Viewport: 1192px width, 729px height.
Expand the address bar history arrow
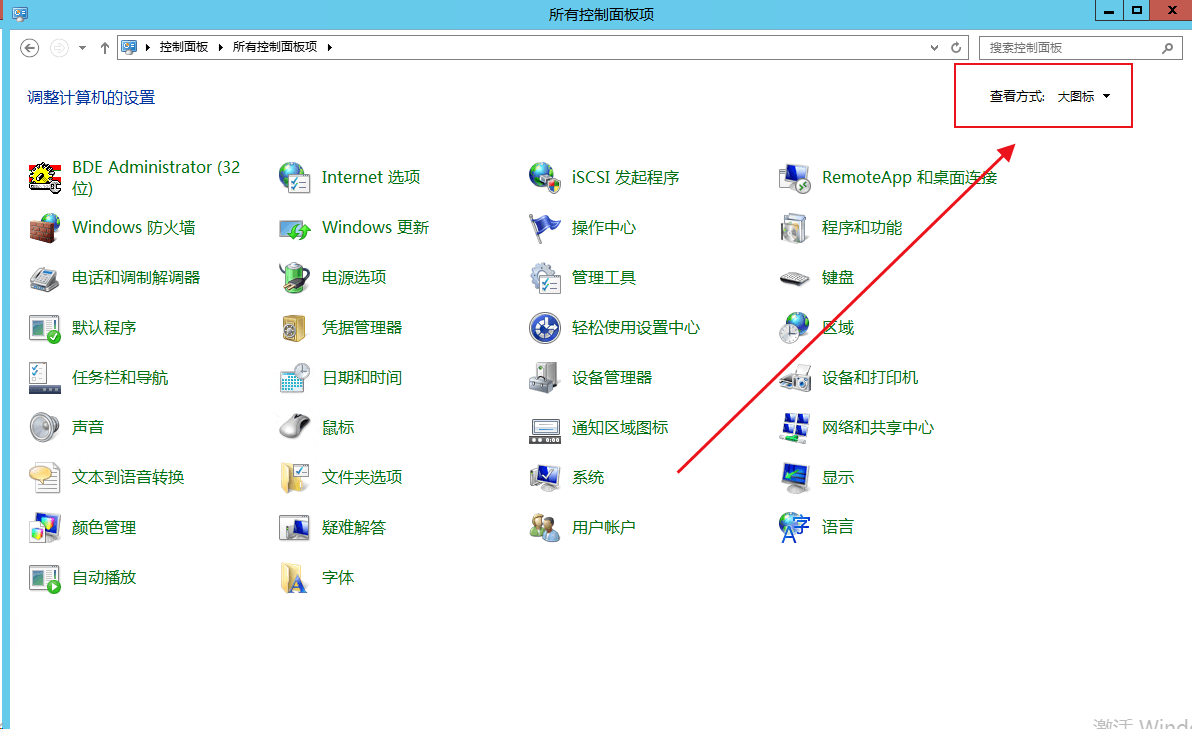click(x=934, y=47)
